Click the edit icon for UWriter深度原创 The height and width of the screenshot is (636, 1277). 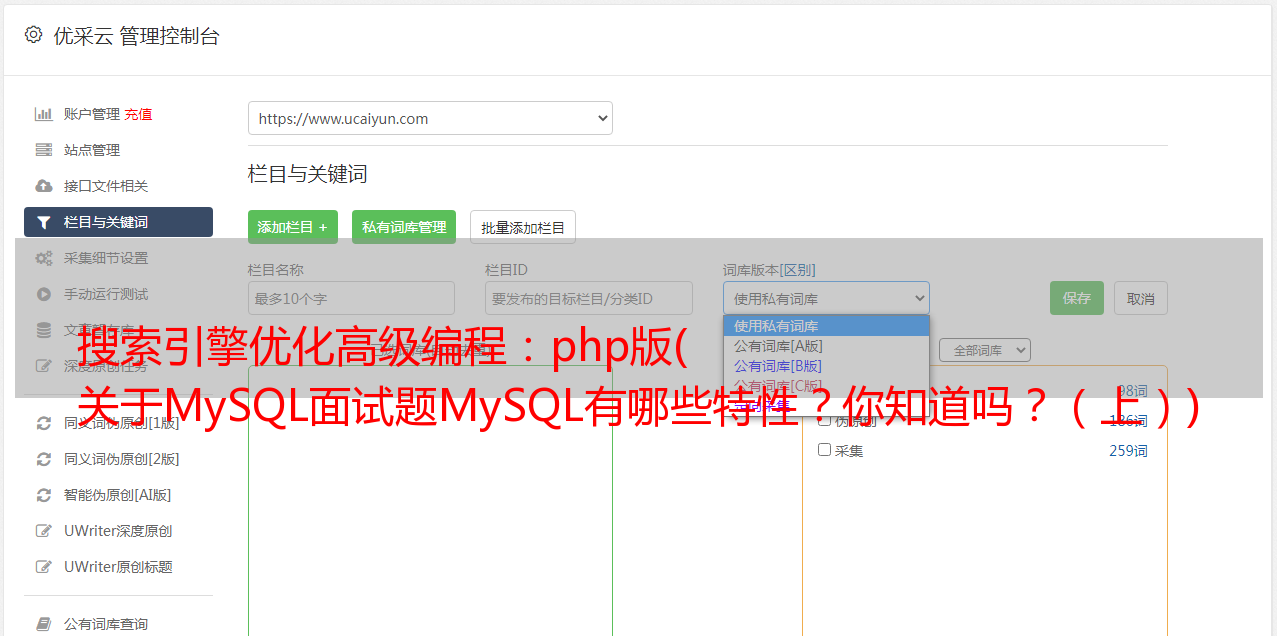(x=44, y=531)
